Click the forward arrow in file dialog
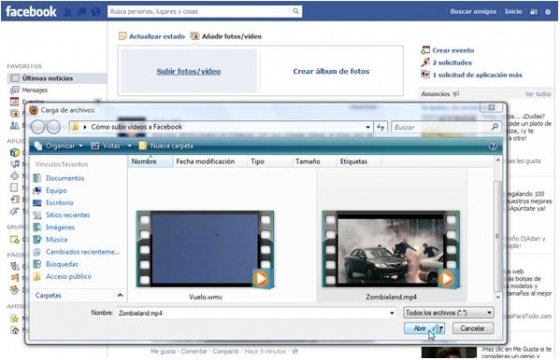Screen dimensions: 560x360 54,127
